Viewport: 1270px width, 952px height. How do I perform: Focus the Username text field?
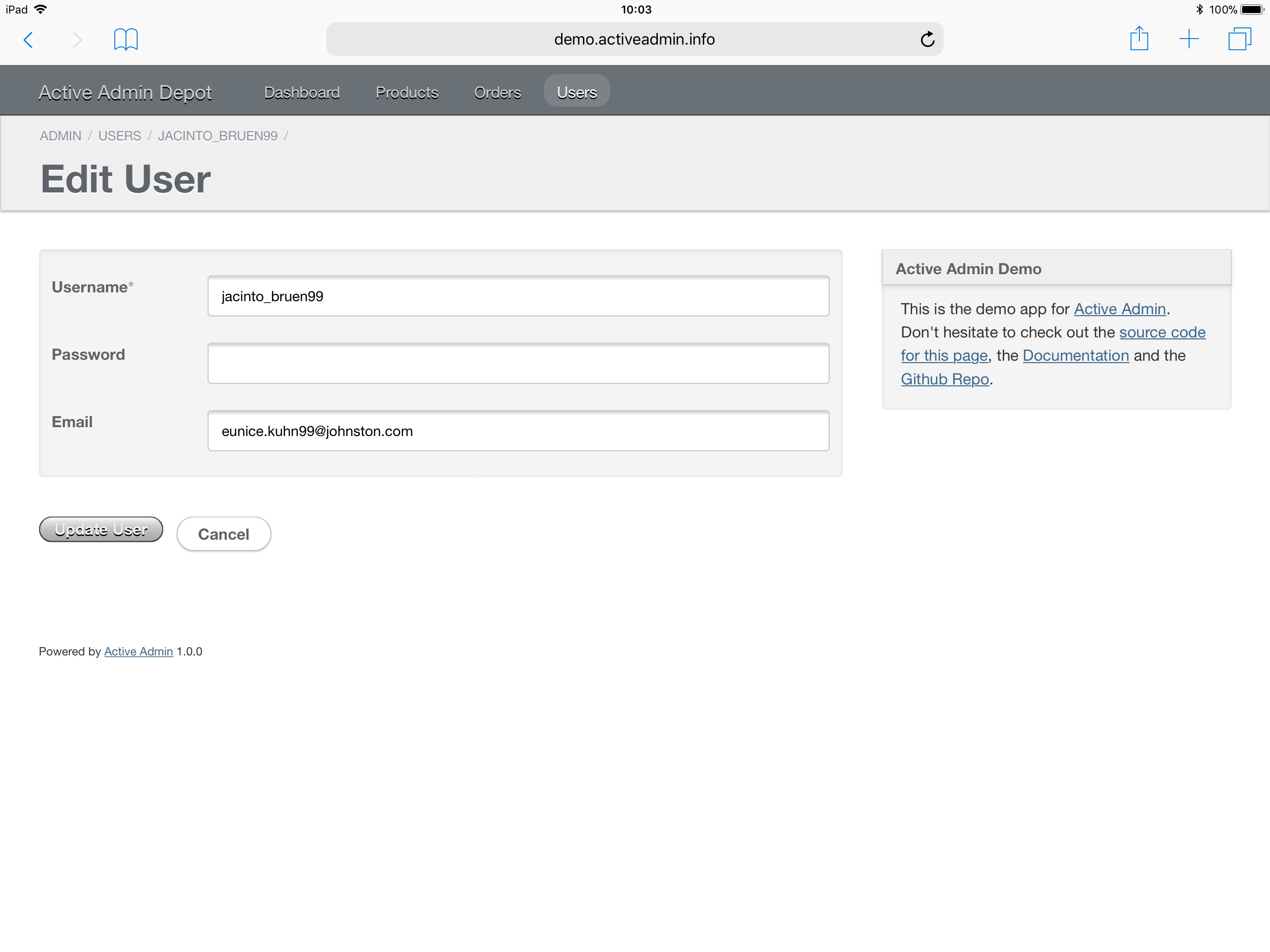(518, 296)
